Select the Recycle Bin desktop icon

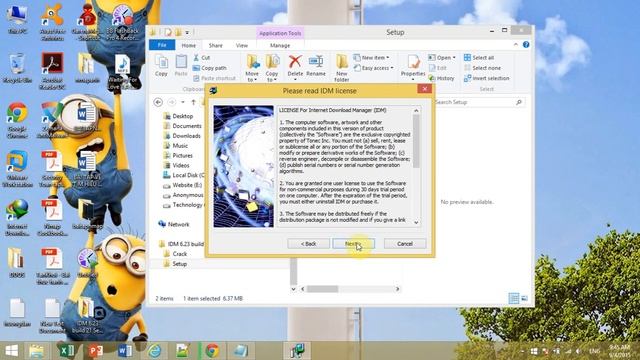(17, 68)
